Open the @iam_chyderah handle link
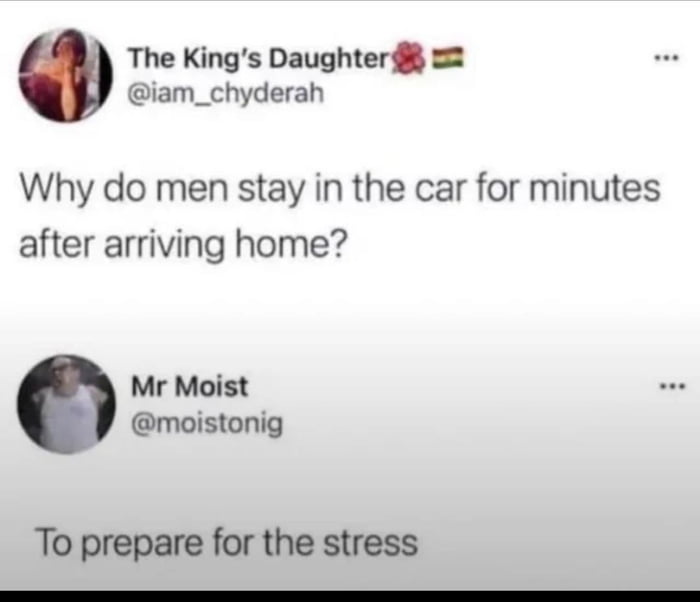700x602 pixels. click(226, 93)
